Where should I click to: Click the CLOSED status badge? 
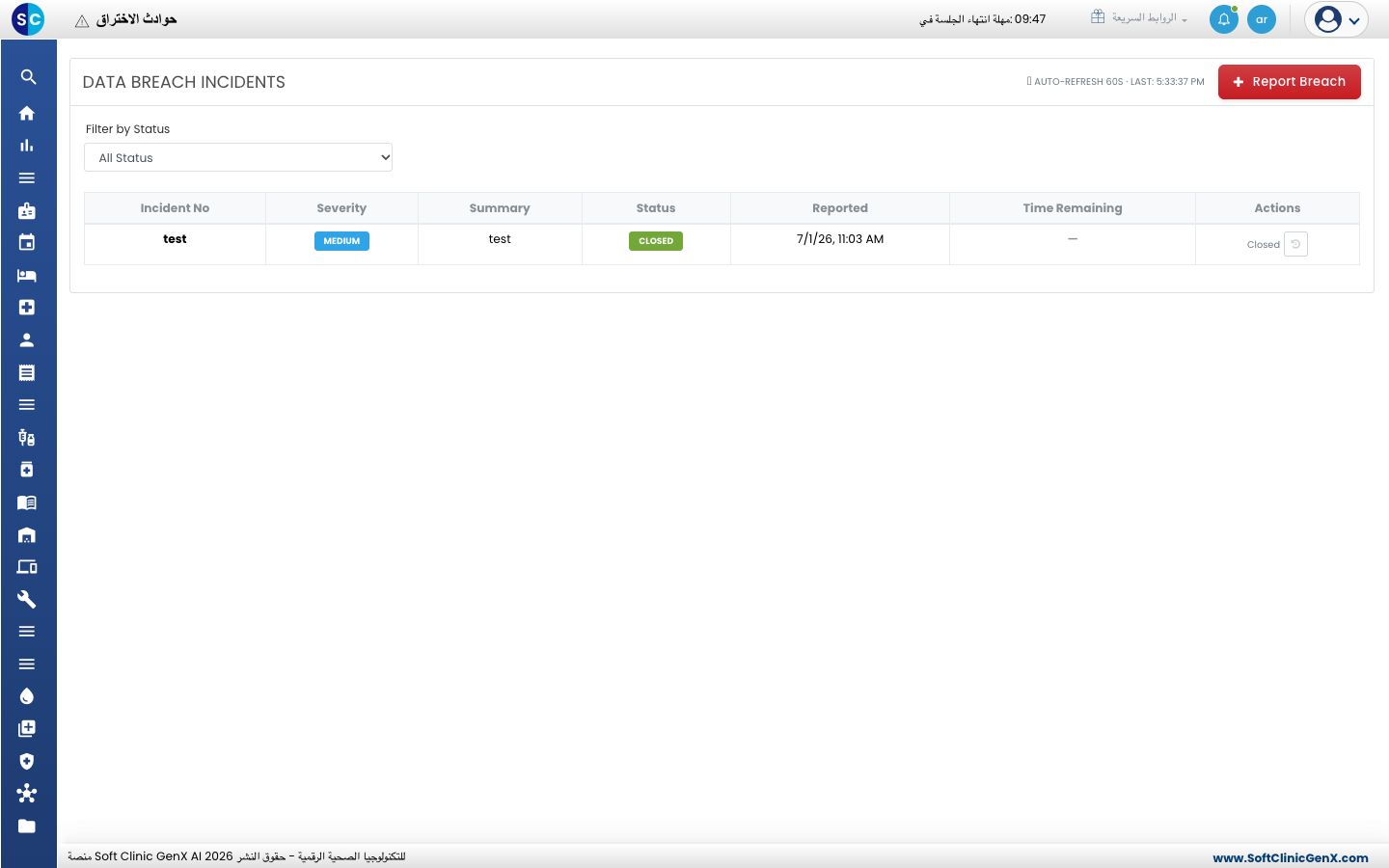[656, 241]
